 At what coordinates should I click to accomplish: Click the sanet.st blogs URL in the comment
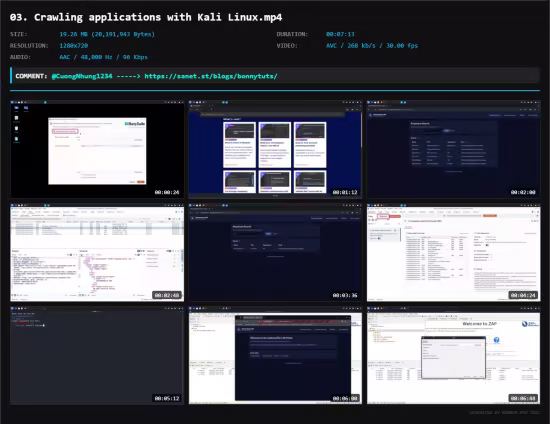tap(211, 76)
